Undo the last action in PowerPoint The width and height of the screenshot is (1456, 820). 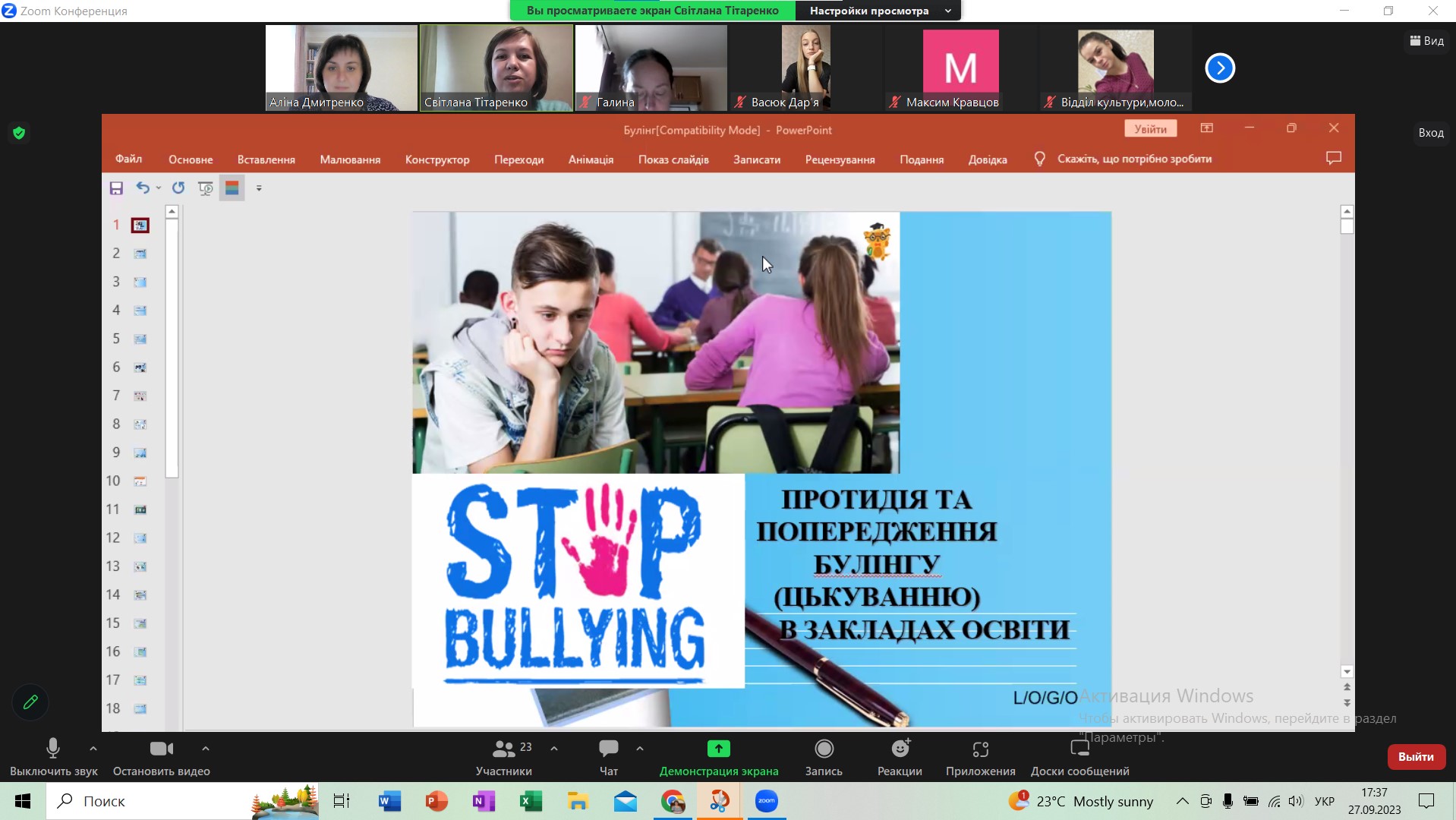[x=143, y=187]
